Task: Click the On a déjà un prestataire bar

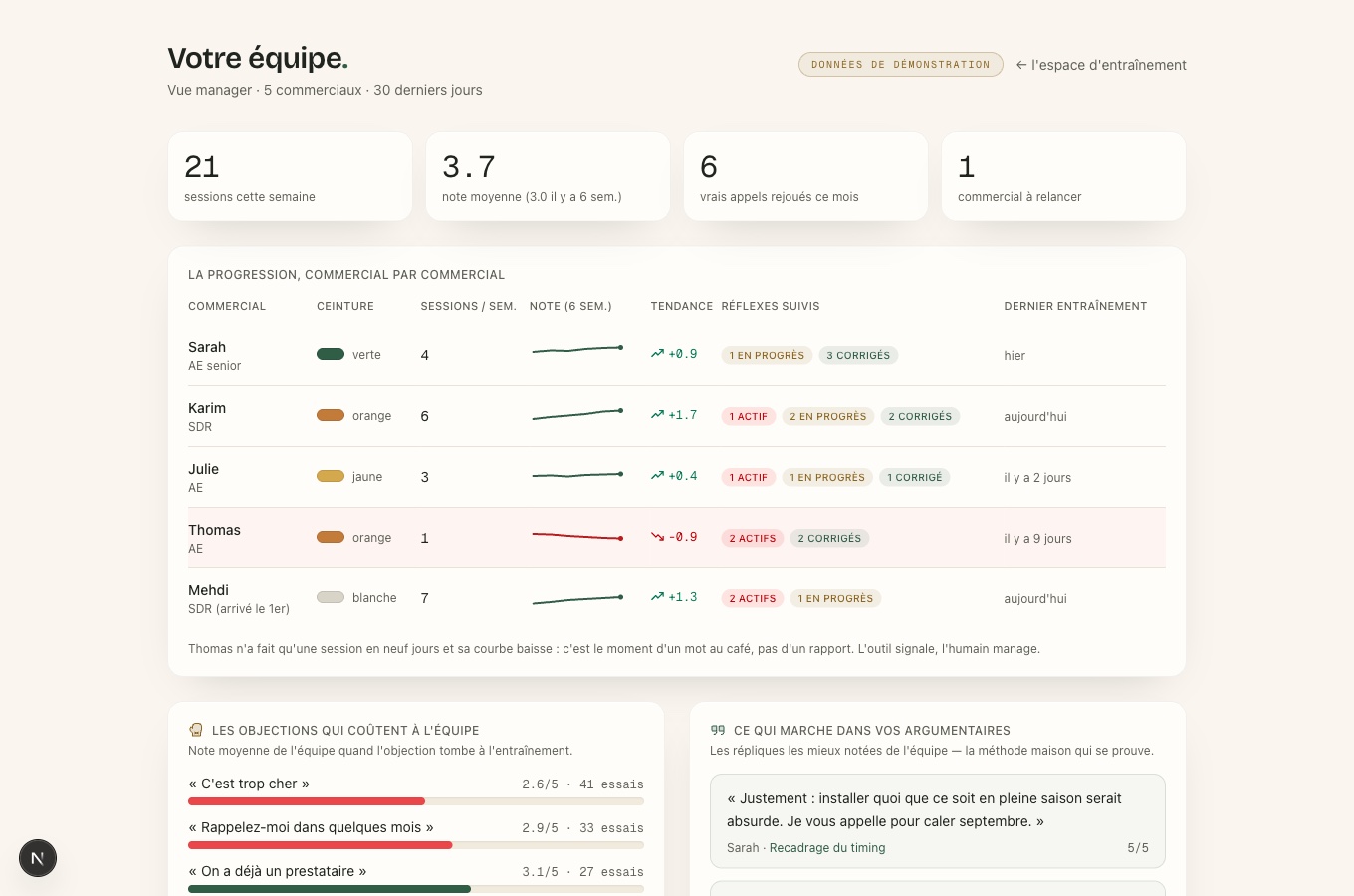Action: pyautogui.click(x=416, y=889)
